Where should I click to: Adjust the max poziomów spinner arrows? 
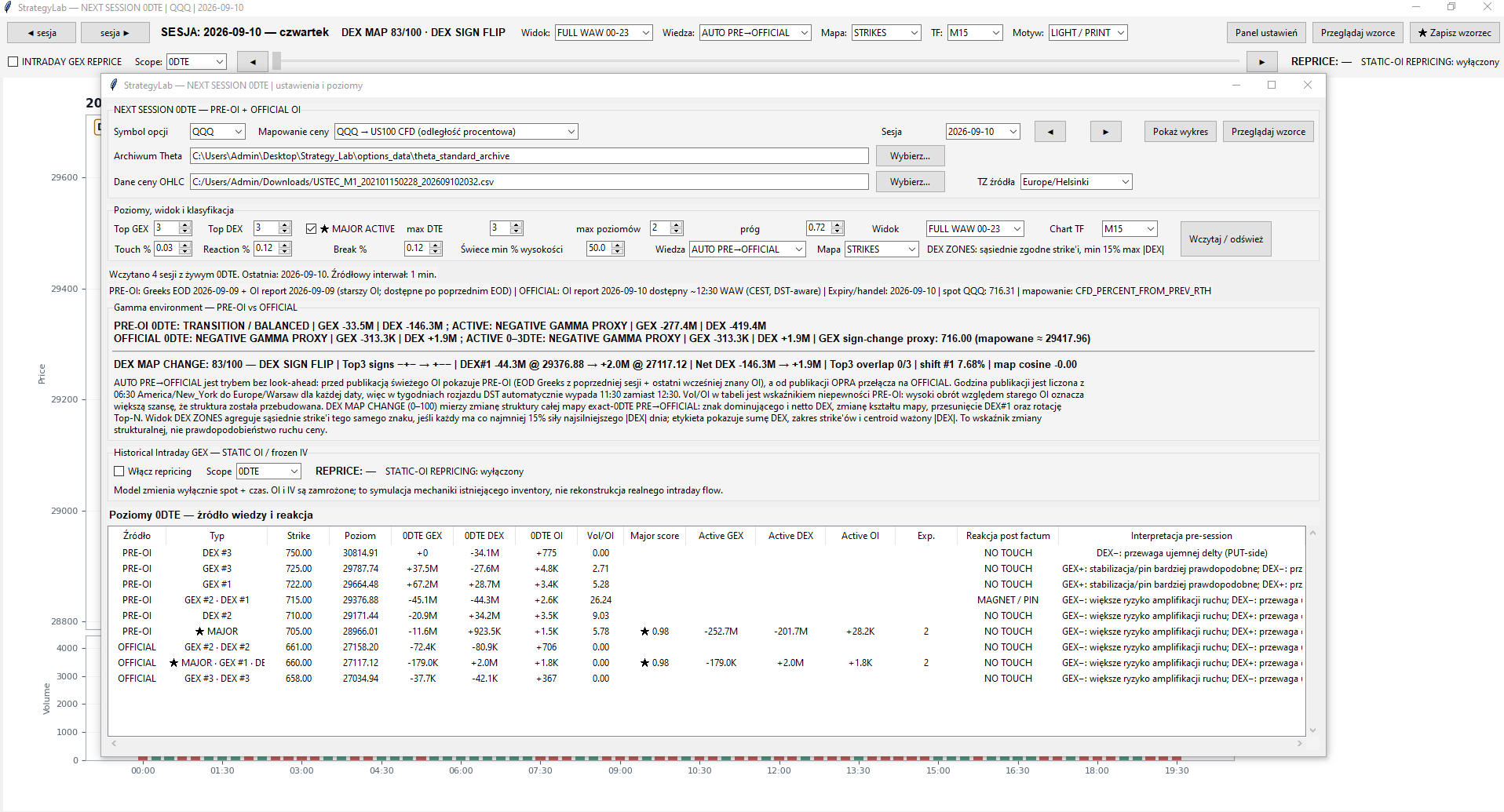pyautogui.click(x=677, y=228)
